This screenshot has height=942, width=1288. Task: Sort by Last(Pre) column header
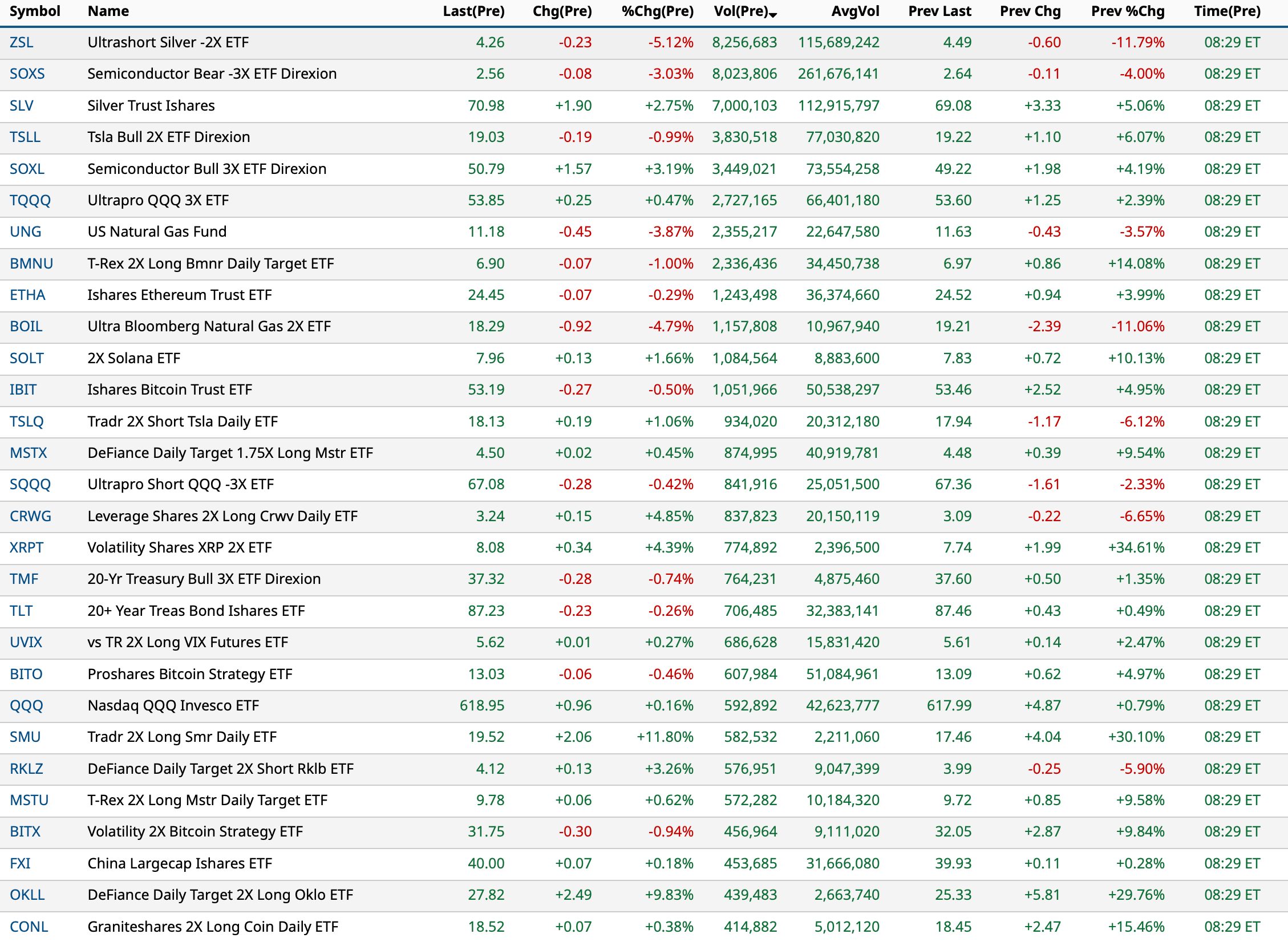pos(473,11)
